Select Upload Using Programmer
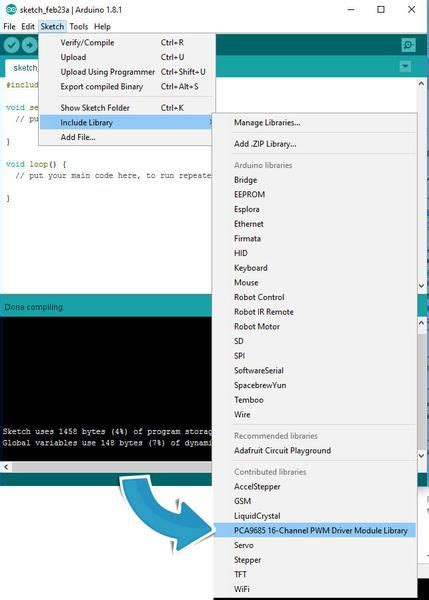Viewport: 429px width, 600px height. [126, 72]
